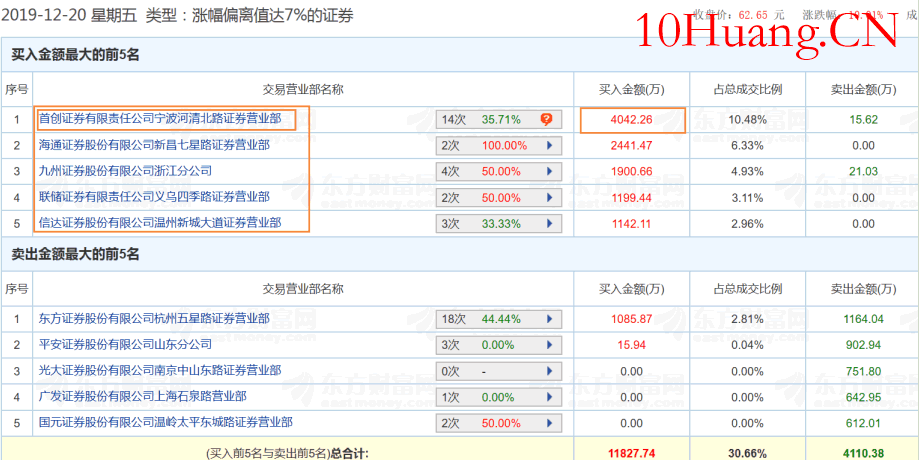Select sell amount 612.01
The width and height of the screenshot is (919, 460).
(x=863, y=423)
